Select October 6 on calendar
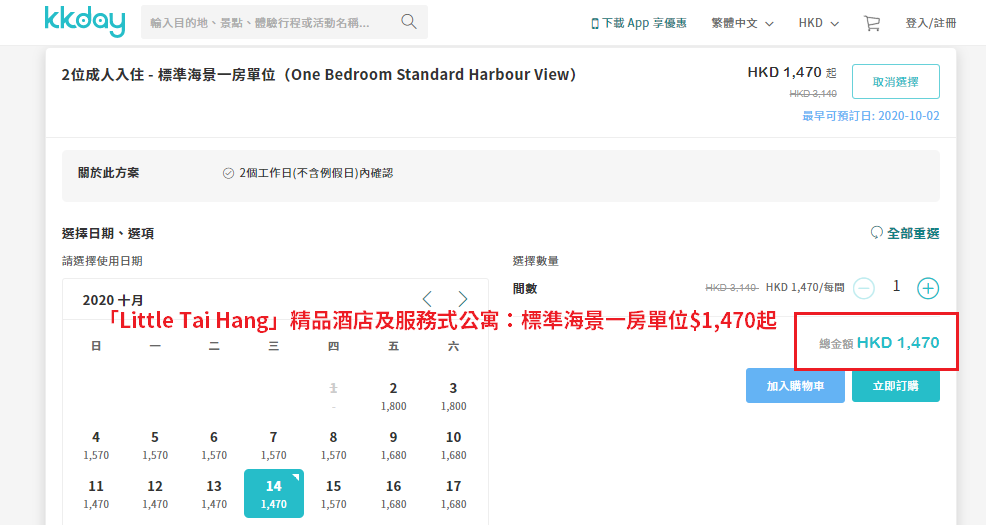Viewport: 986px width, 525px height. [x=214, y=445]
